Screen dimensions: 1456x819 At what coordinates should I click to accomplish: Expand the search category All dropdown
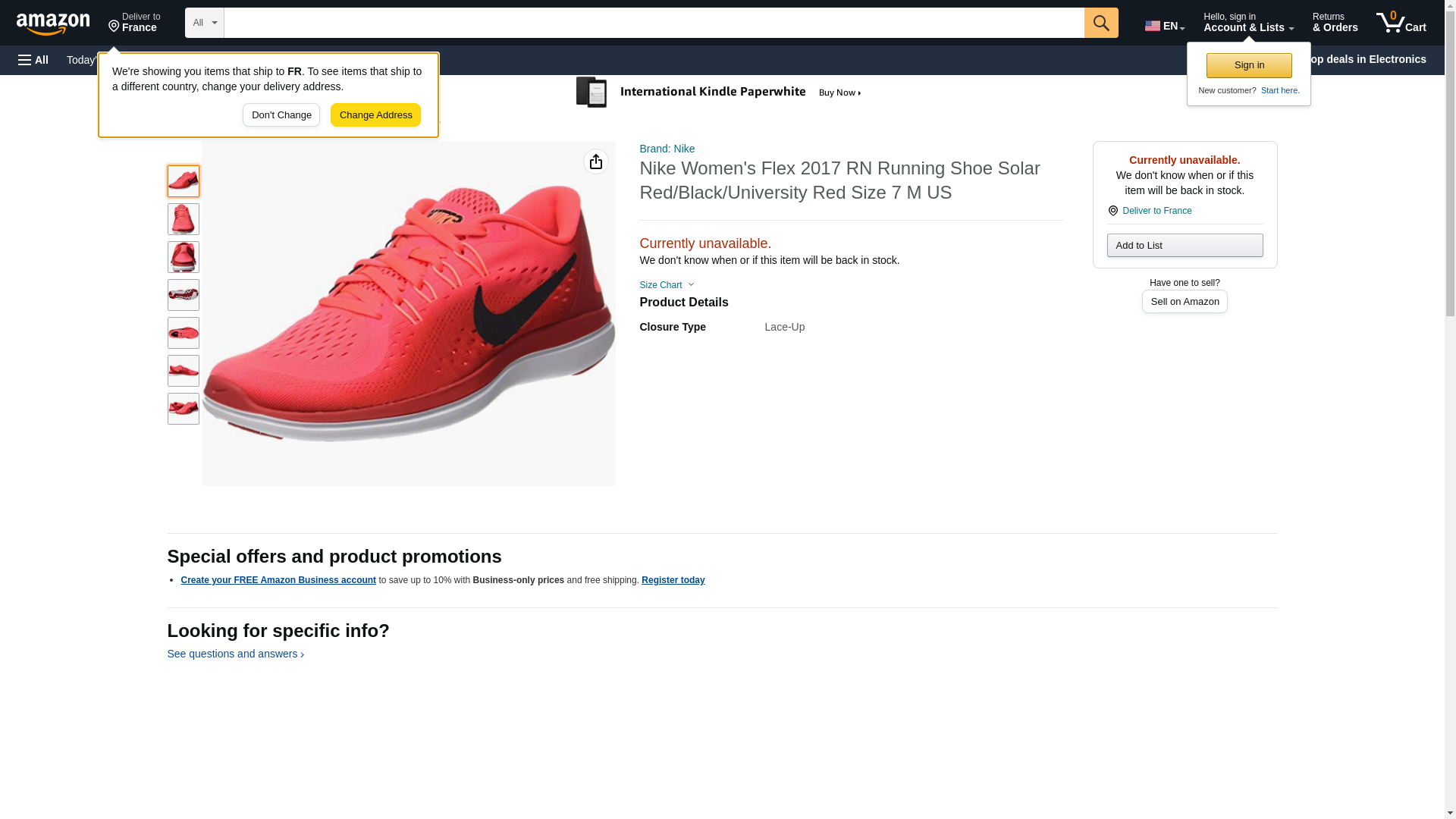[204, 23]
